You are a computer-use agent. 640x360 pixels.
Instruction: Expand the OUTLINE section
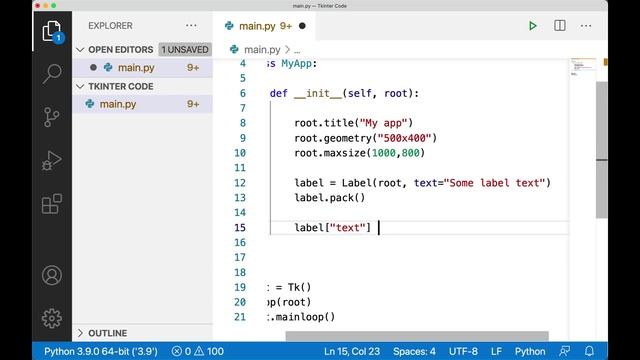coord(143,333)
